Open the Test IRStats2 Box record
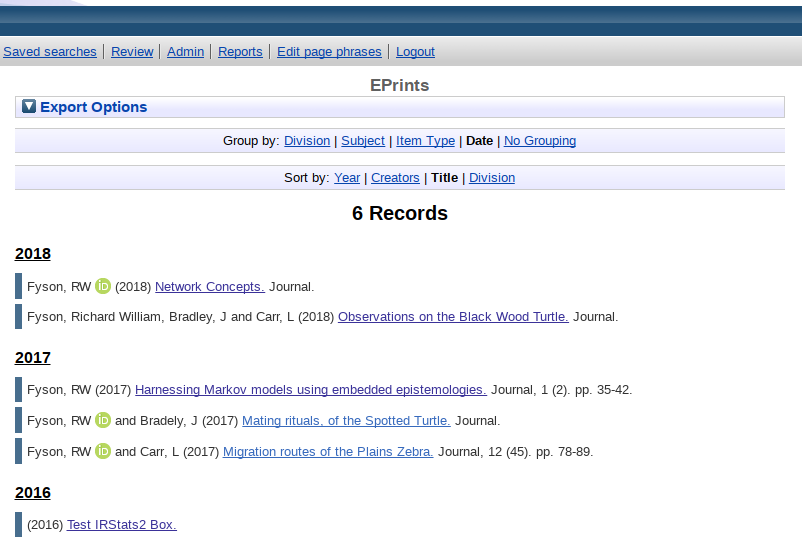 121,525
